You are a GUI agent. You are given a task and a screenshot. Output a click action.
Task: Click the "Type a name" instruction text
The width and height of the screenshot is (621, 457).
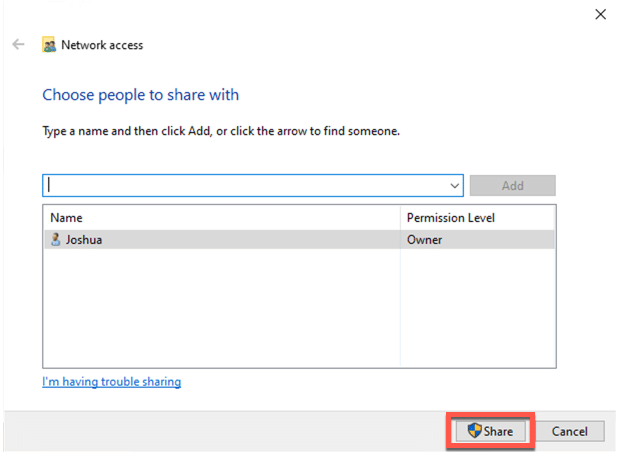click(x=220, y=131)
